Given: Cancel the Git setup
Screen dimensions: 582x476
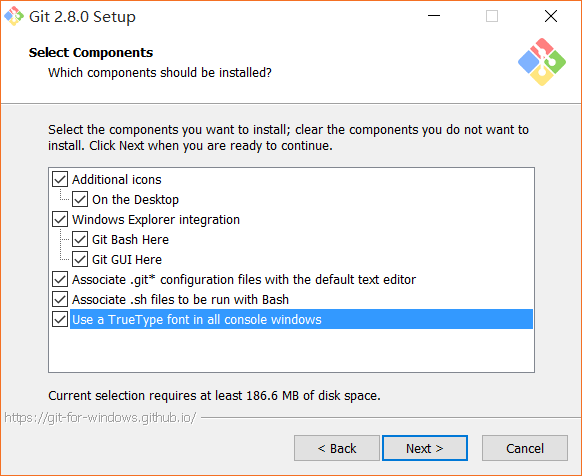Looking at the screenshot, I should point(525,448).
